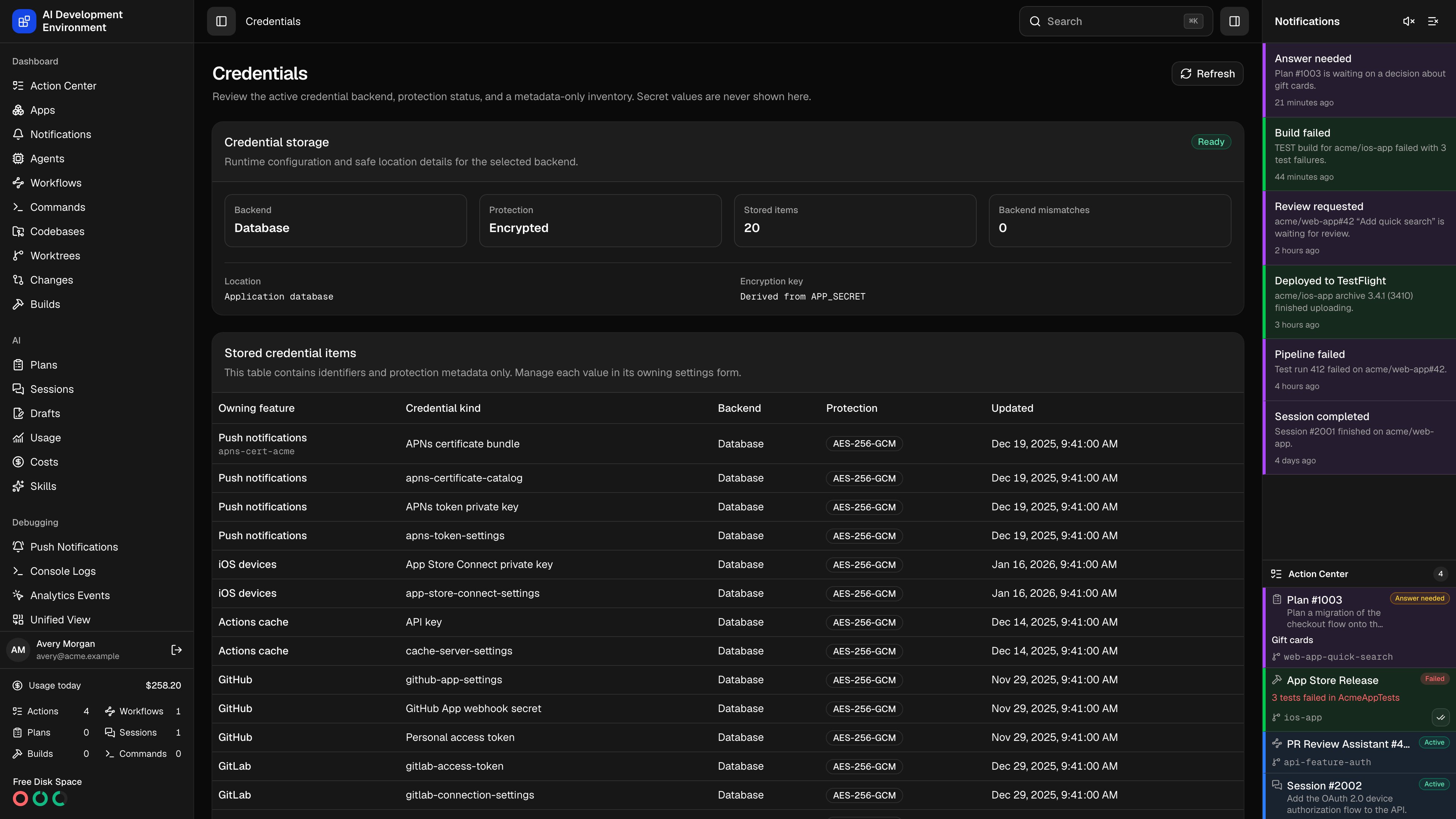
Task: Open the Pipeline failed notification
Action: click(x=1359, y=370)
